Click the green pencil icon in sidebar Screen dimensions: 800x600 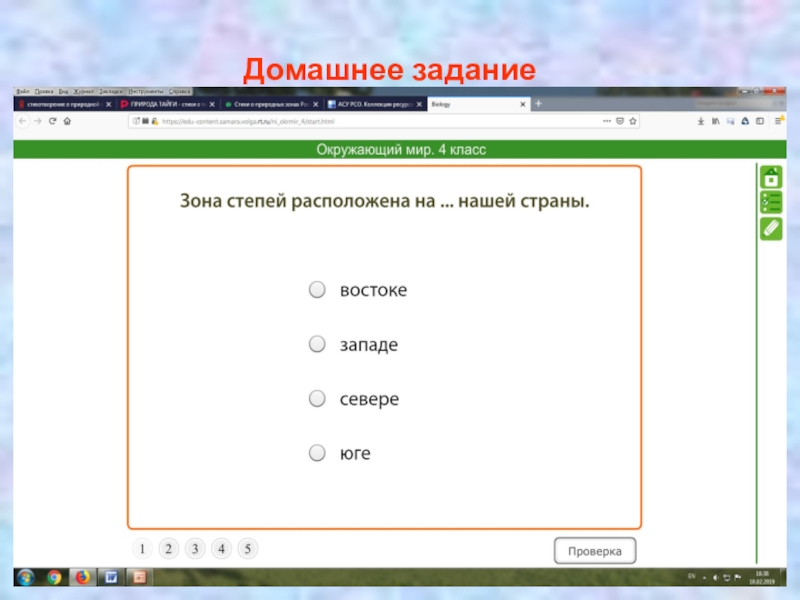771,229
